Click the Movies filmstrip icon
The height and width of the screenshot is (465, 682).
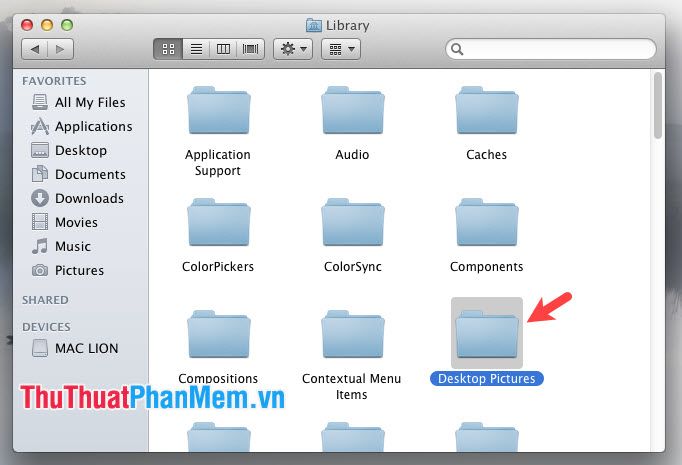pyautogui.click(x=40, y=222)
